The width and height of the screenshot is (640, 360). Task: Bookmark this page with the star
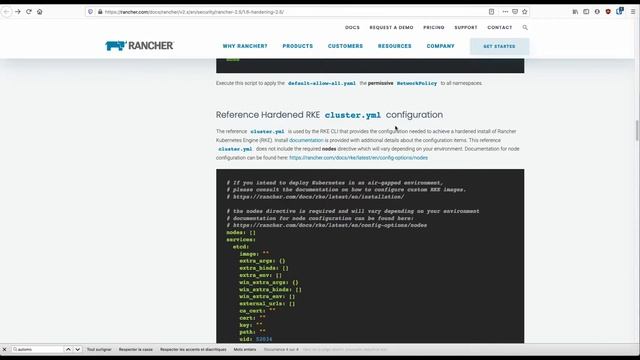click(x=524, y=12)
